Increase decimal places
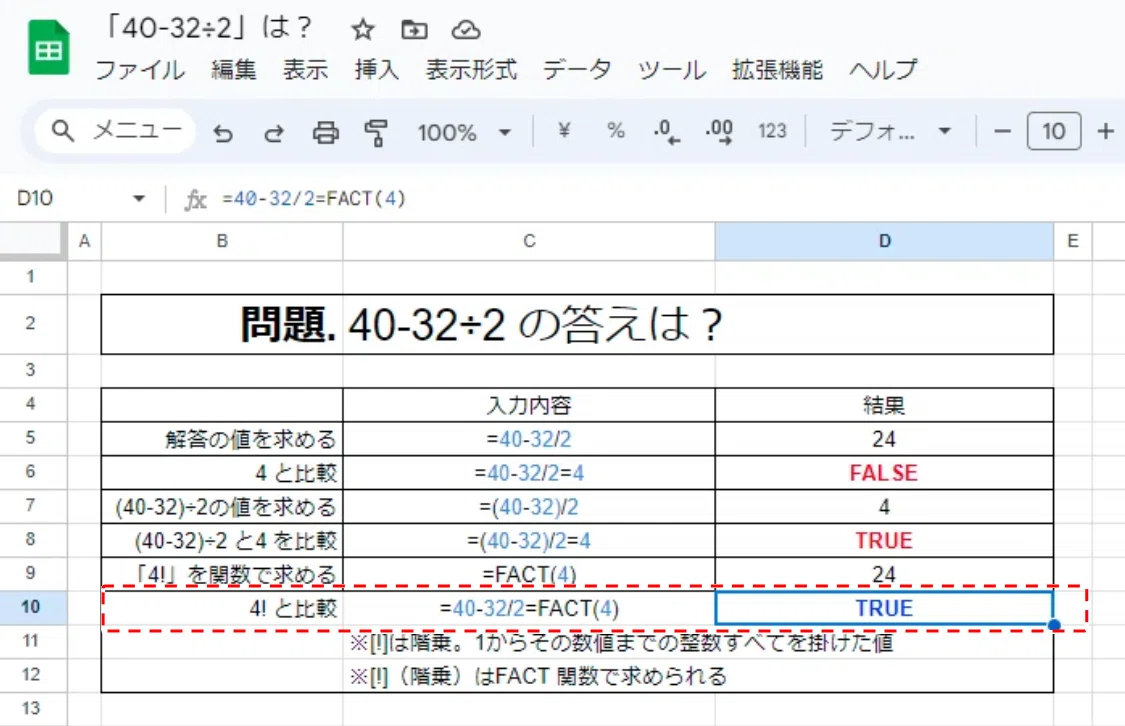1125x726 pixels. click(719, 132)
